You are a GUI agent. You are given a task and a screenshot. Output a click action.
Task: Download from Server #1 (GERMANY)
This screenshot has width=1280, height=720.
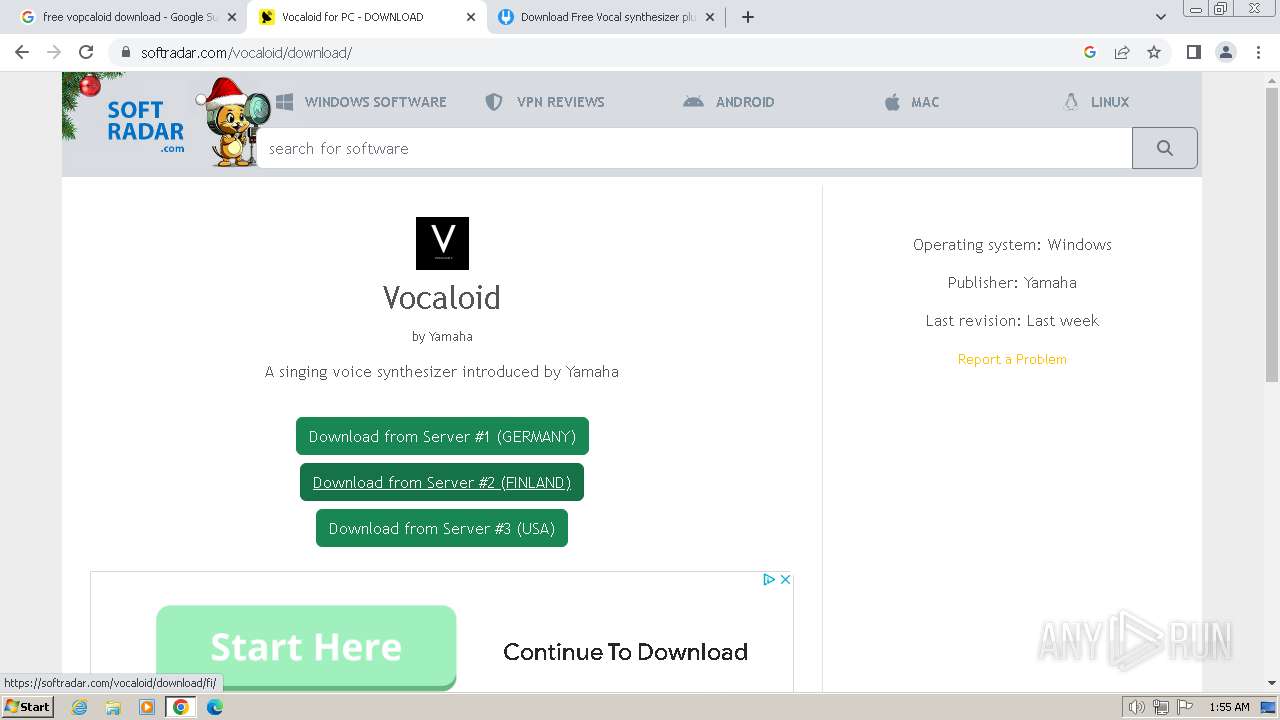tap(442, 436)
